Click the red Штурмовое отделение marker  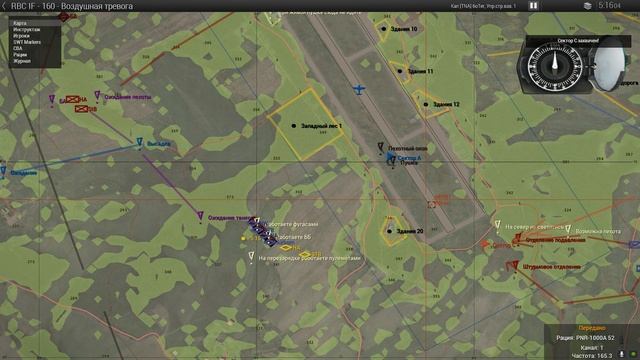515,266
